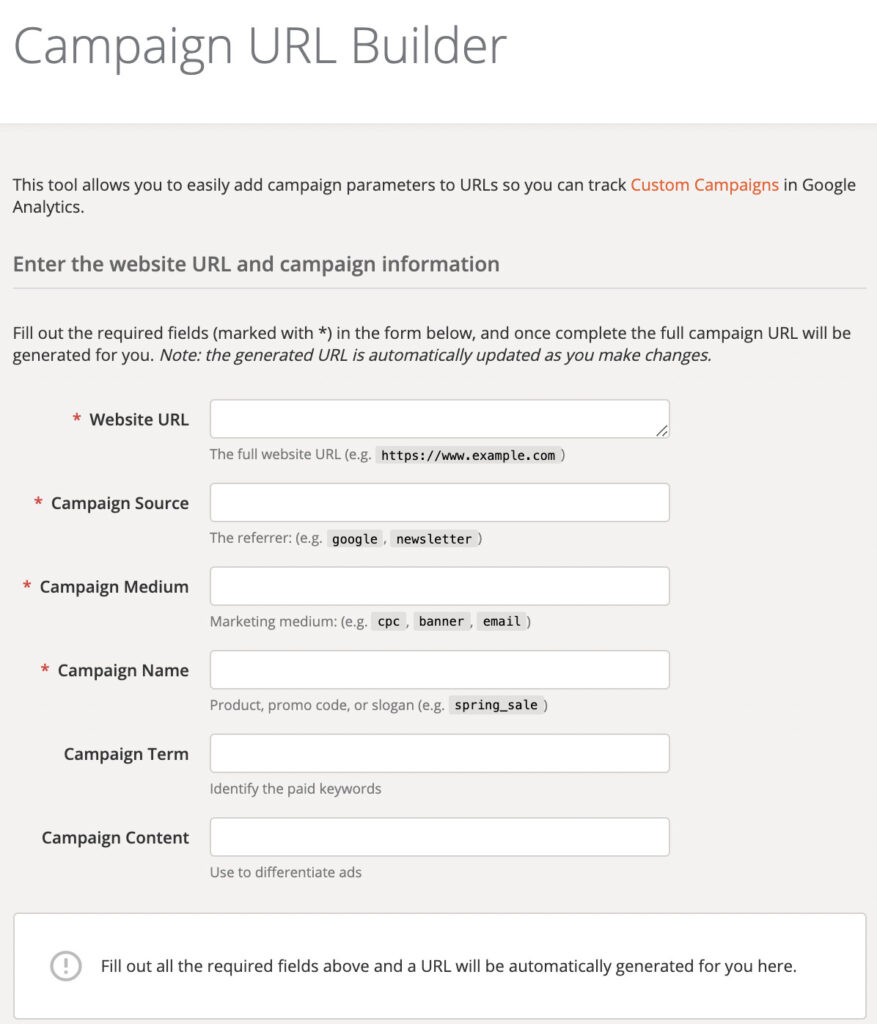Click the exclamation info icon in the notice box
The image size is (877, 1024).
click(x=65, y=966)
